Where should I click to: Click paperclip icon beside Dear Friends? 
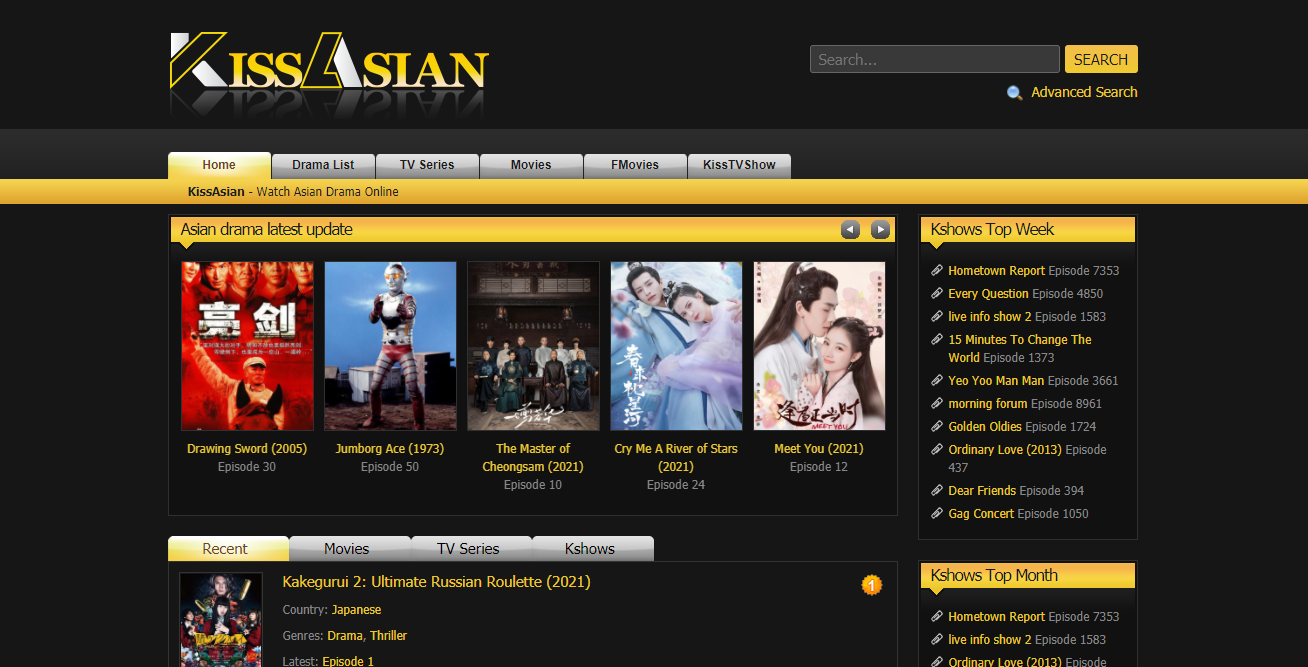937,491
